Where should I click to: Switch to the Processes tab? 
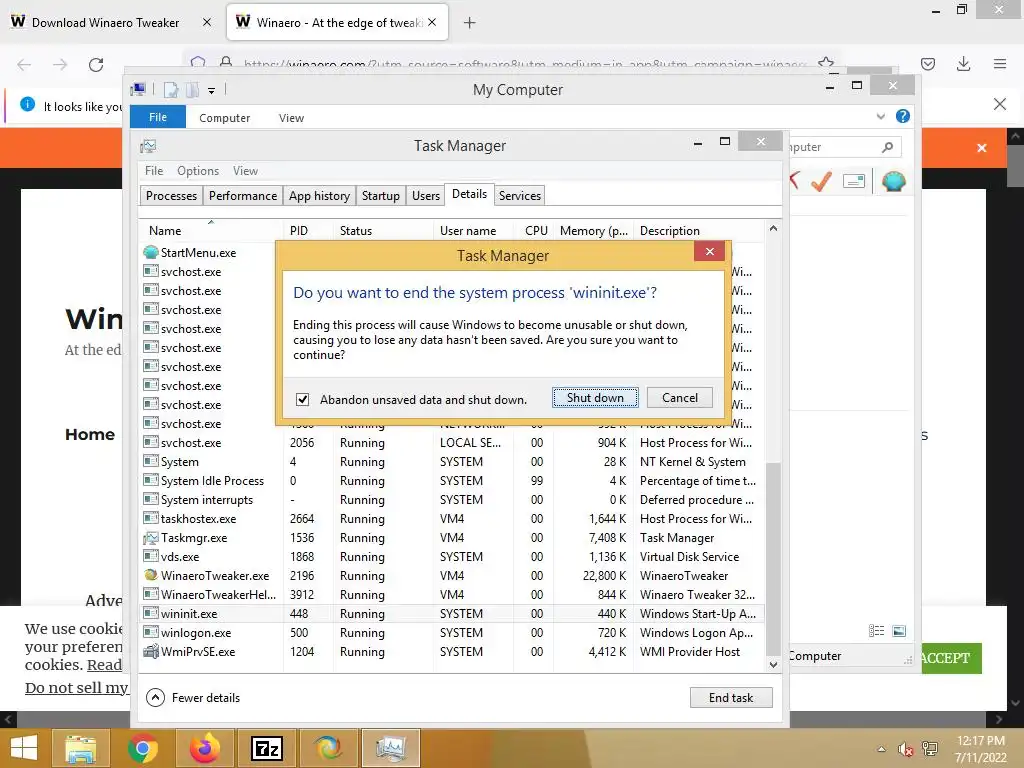point(171,196)
